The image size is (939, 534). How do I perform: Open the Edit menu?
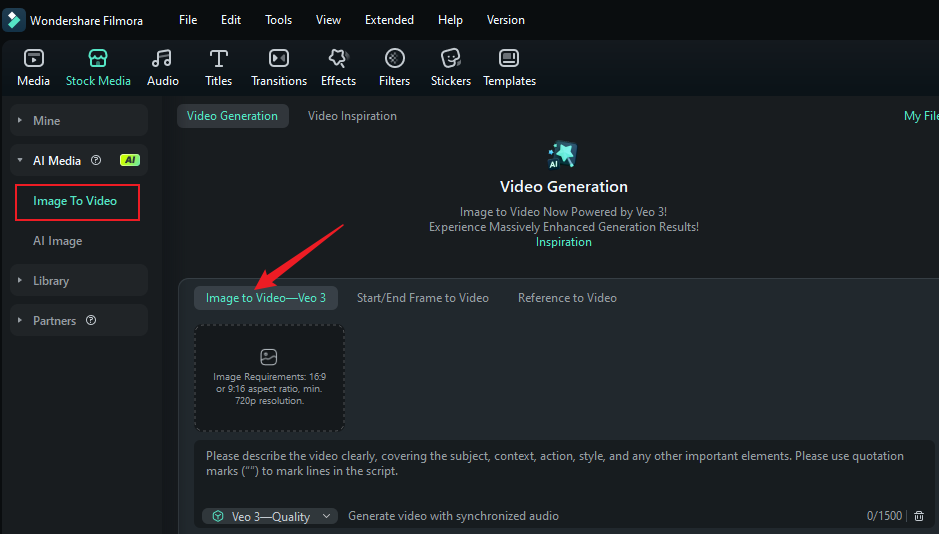tap(231, 20)
